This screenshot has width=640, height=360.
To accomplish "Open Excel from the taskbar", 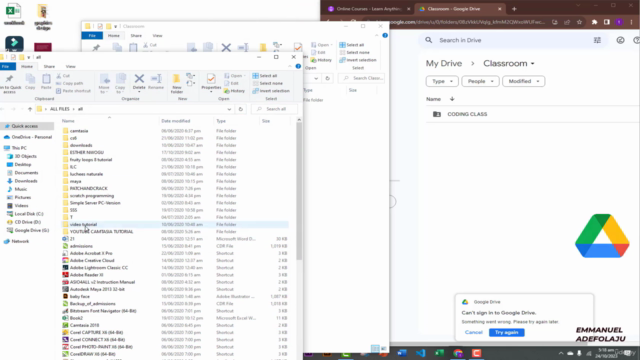I will (440, 353).
